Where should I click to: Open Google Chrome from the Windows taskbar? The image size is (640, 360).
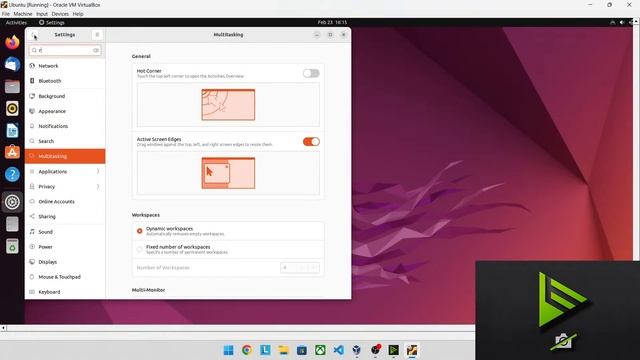coord(247,350)
